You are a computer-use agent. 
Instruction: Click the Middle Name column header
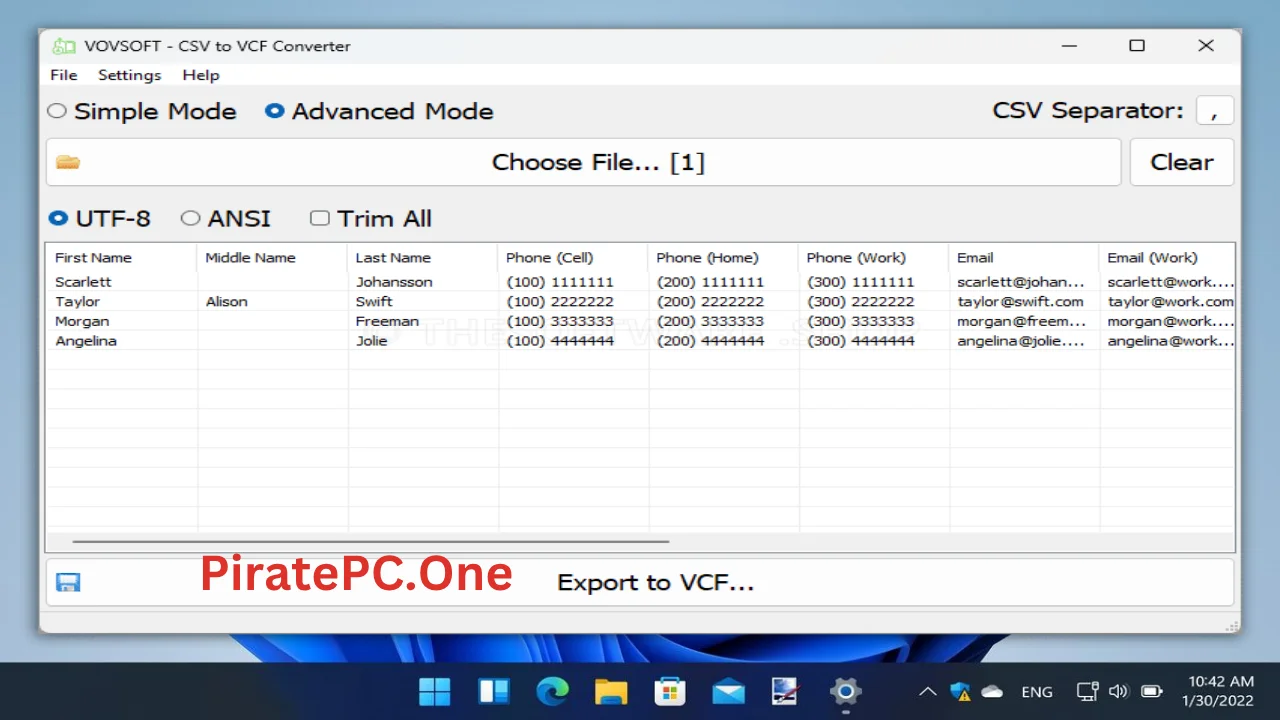coord(272,257)
